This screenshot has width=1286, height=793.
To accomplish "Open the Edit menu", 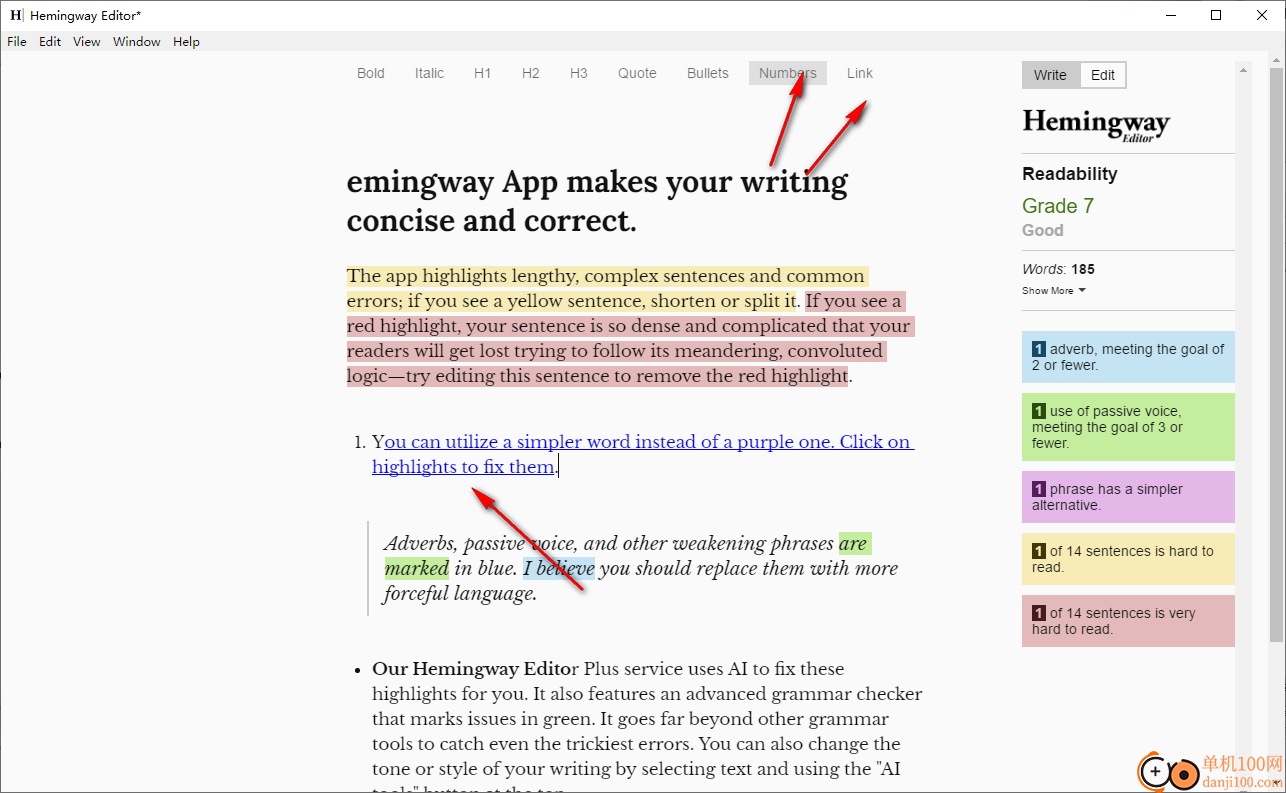I will [x=50, y=42].
